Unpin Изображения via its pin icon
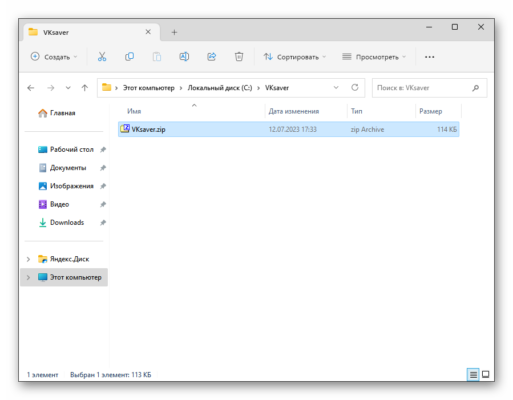This screenshot has width=513, height=400. pyautogui.click(x=103, y=186)
